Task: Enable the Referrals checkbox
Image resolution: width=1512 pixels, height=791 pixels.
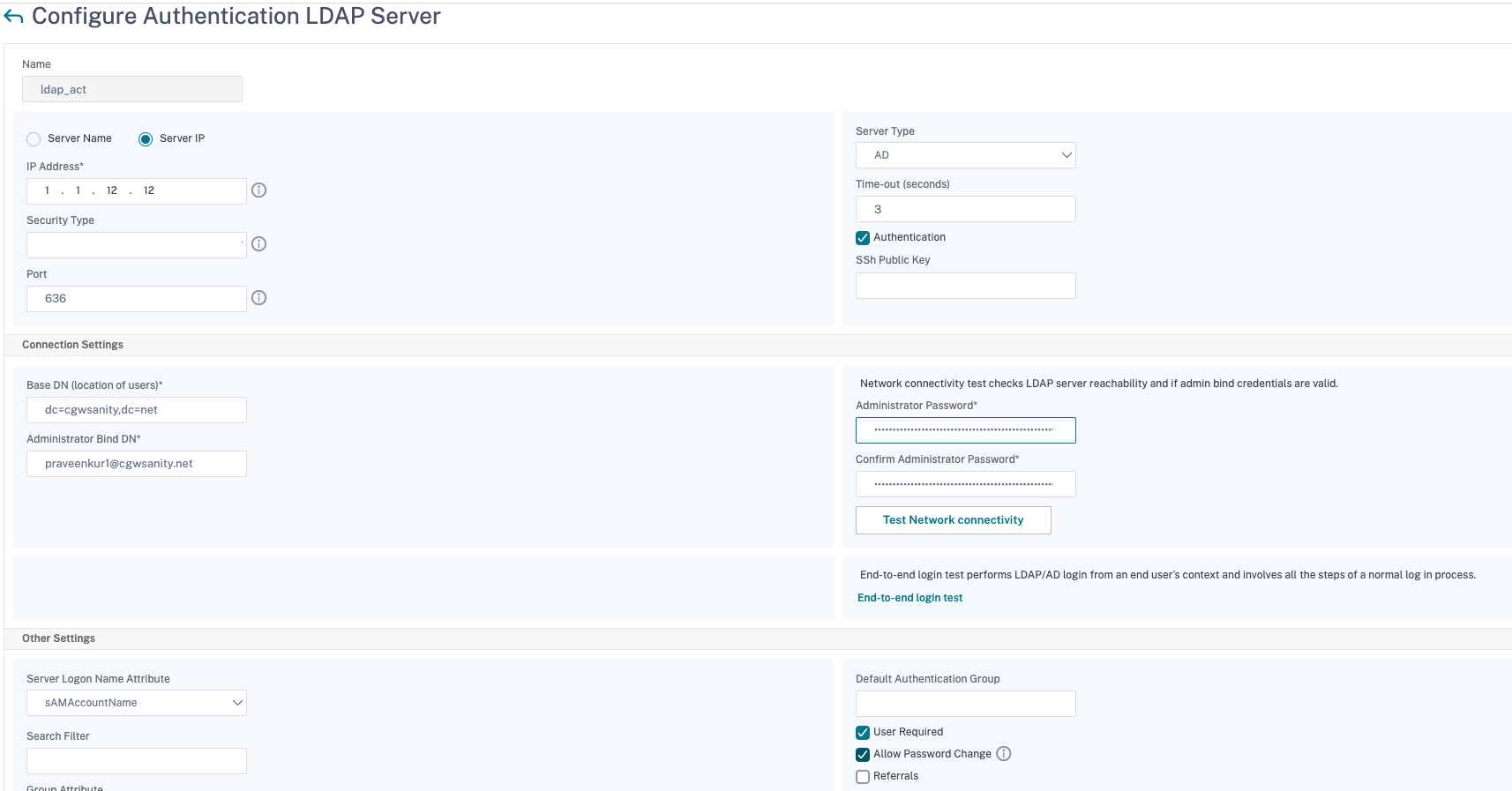Action: click(x=863, y=777)
